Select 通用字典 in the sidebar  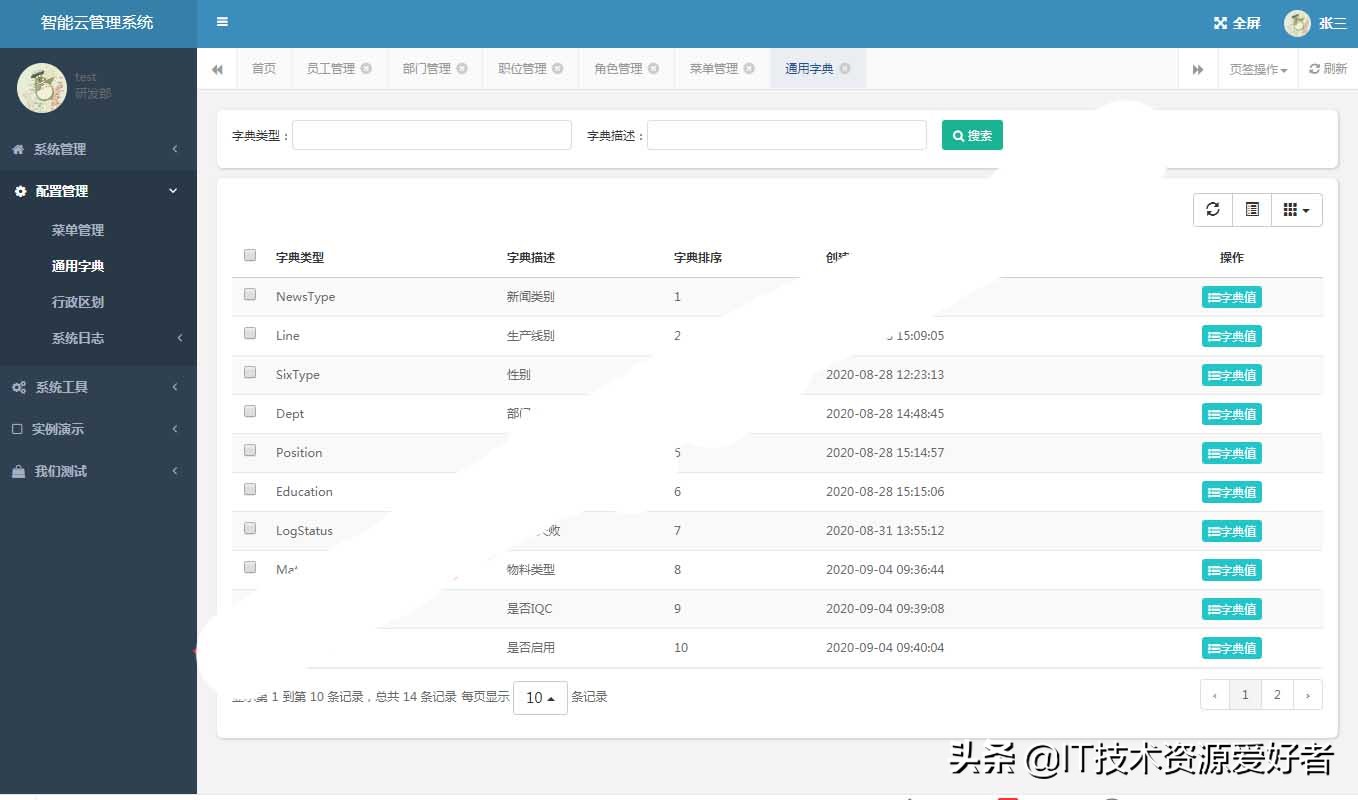coord(78,266)
